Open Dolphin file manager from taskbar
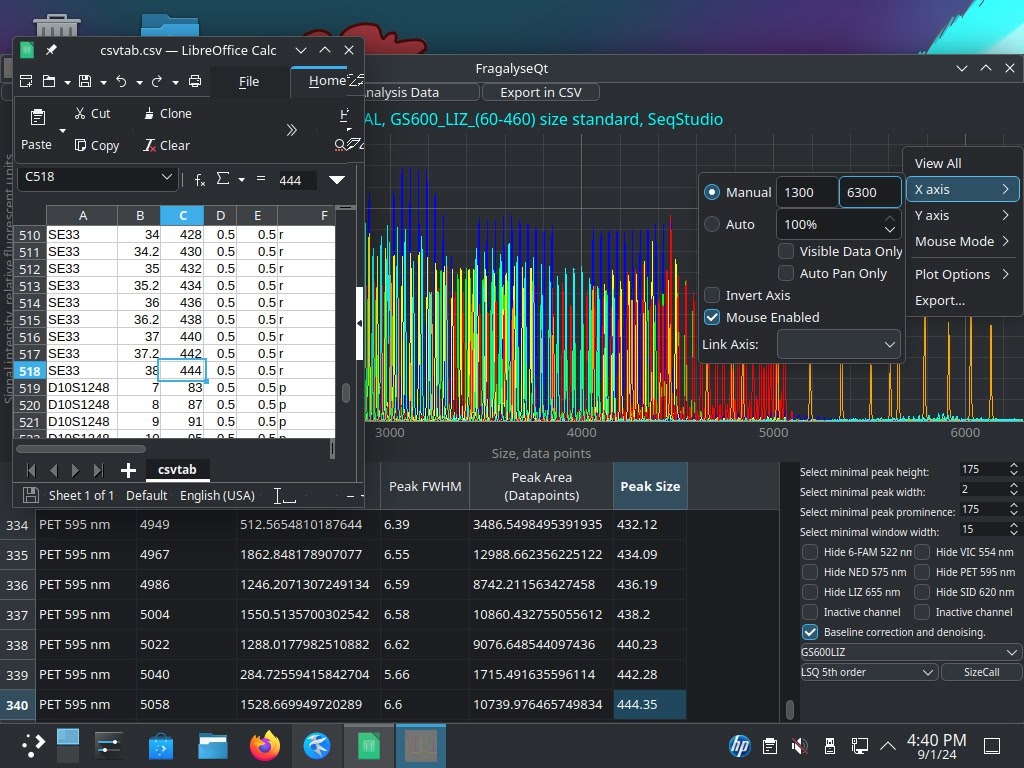 click(x=212, y=745)
